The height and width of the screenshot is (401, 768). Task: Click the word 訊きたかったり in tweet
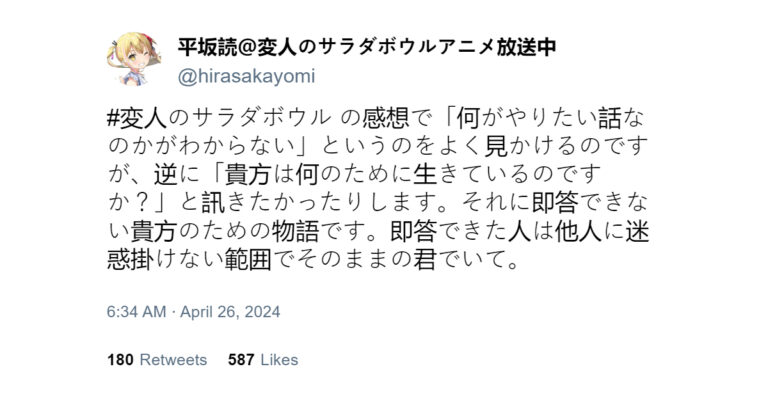(x=281, y=203)
